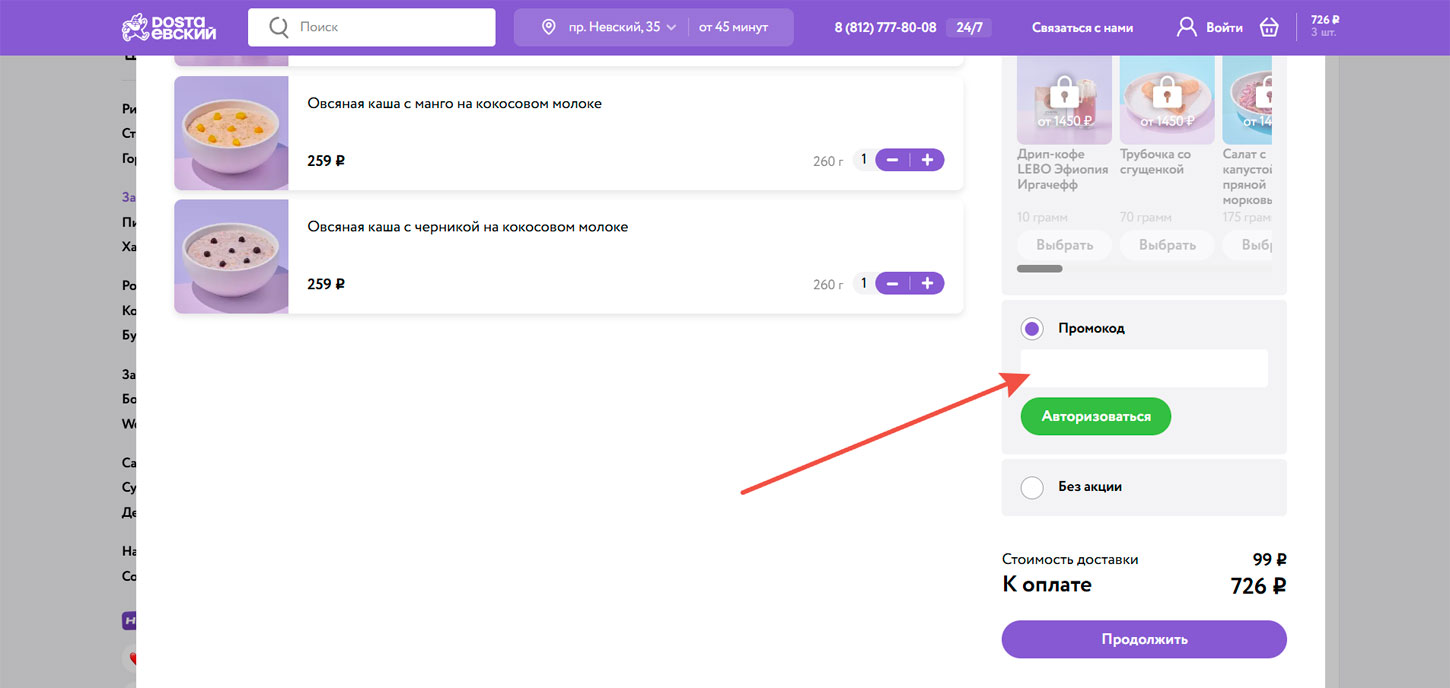The height and width of the screenshot is (688, 1450).
Task: Click the 726 ₽ cart total in header
Action: coord(1325,20)
